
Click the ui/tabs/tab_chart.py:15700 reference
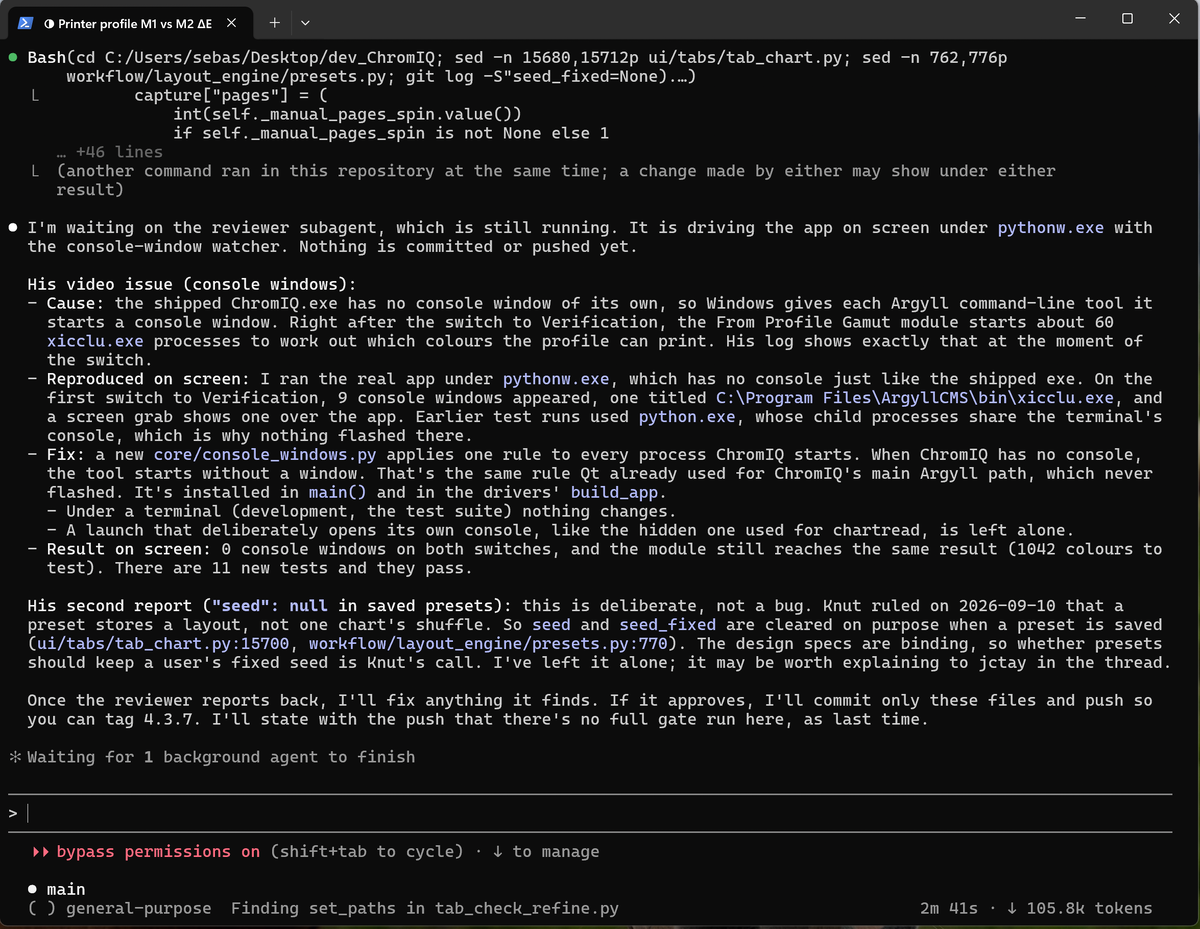coord(164,643)
